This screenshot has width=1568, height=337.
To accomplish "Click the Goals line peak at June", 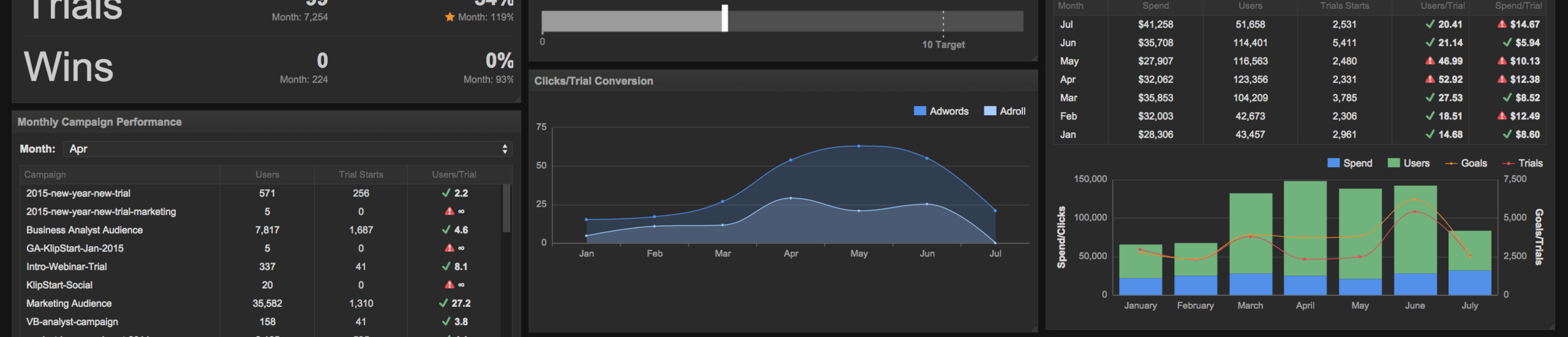I will click(x=1414, y=199).
